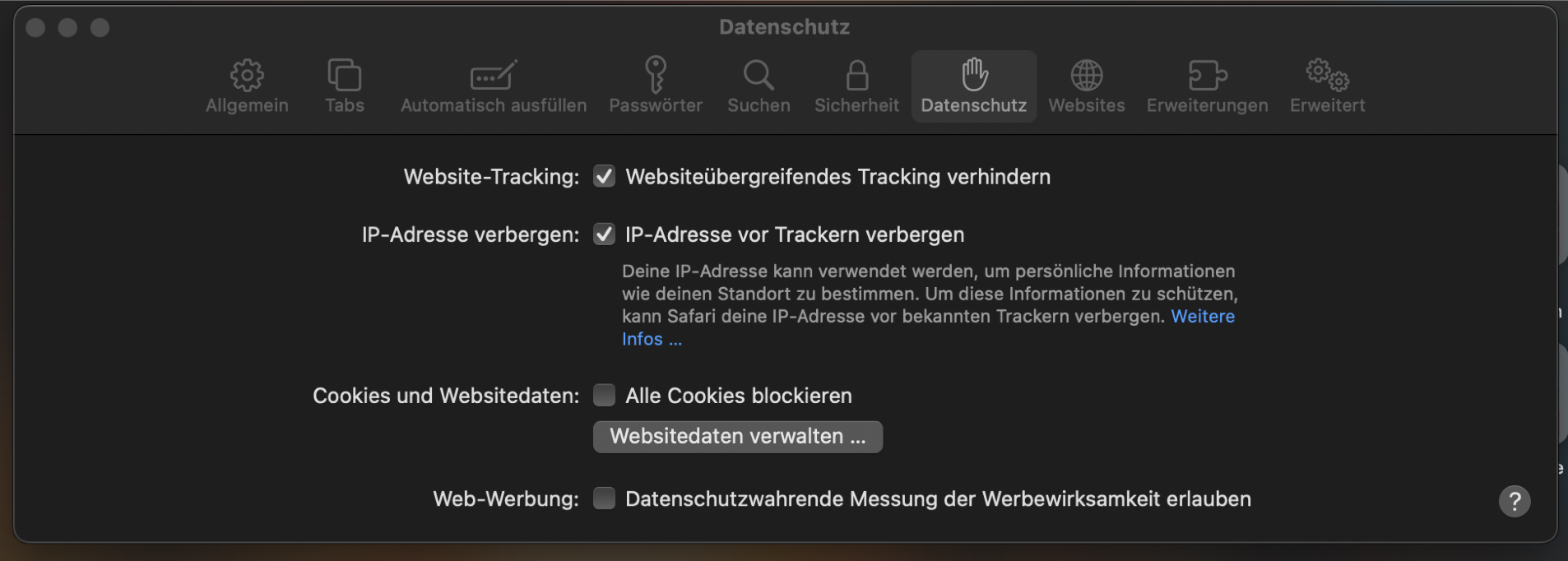
Task: Select the Suchen magnifier icon
Action: coord(758,75)
